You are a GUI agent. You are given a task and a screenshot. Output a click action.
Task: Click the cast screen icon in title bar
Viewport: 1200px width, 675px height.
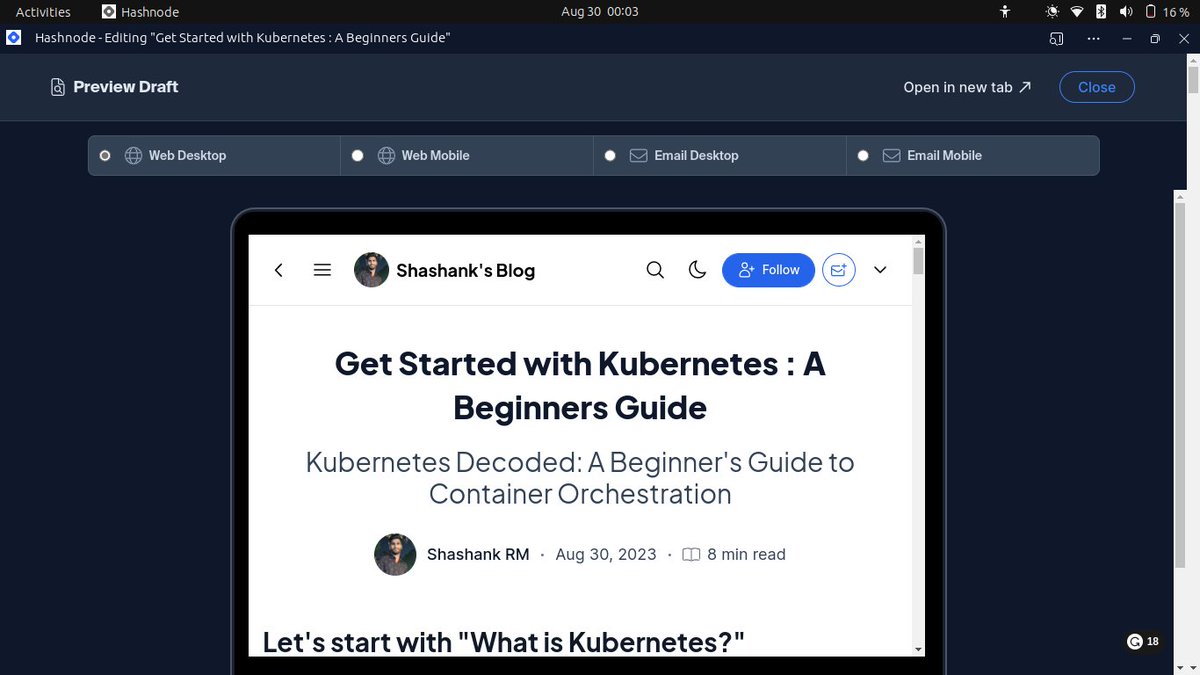pos(1056,38)
